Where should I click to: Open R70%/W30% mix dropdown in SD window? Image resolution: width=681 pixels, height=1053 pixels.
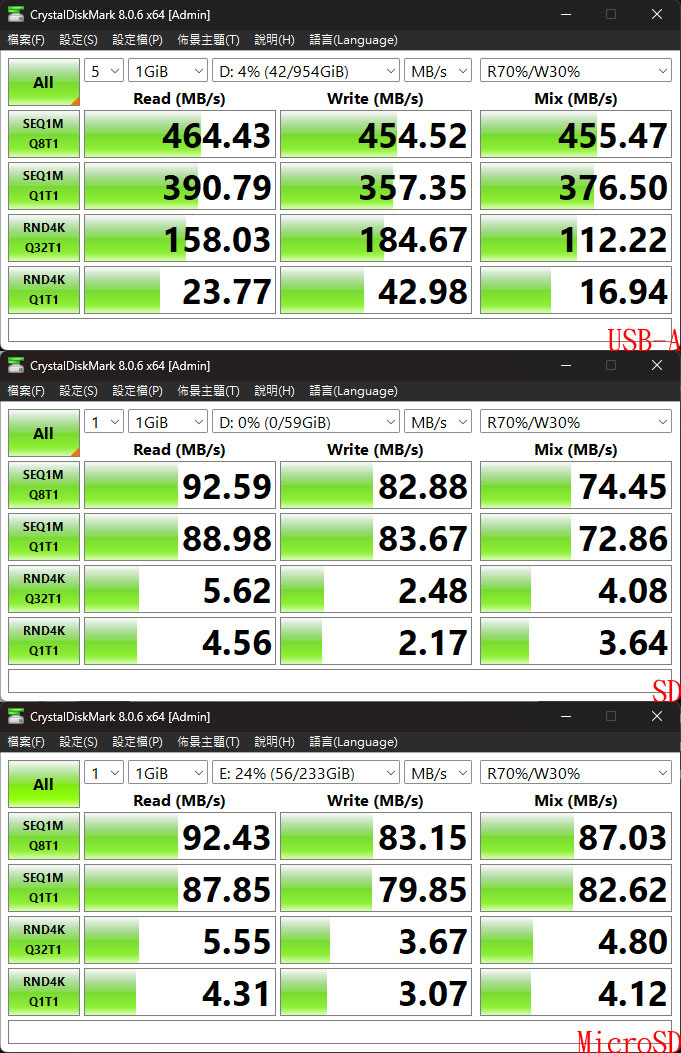576,422
